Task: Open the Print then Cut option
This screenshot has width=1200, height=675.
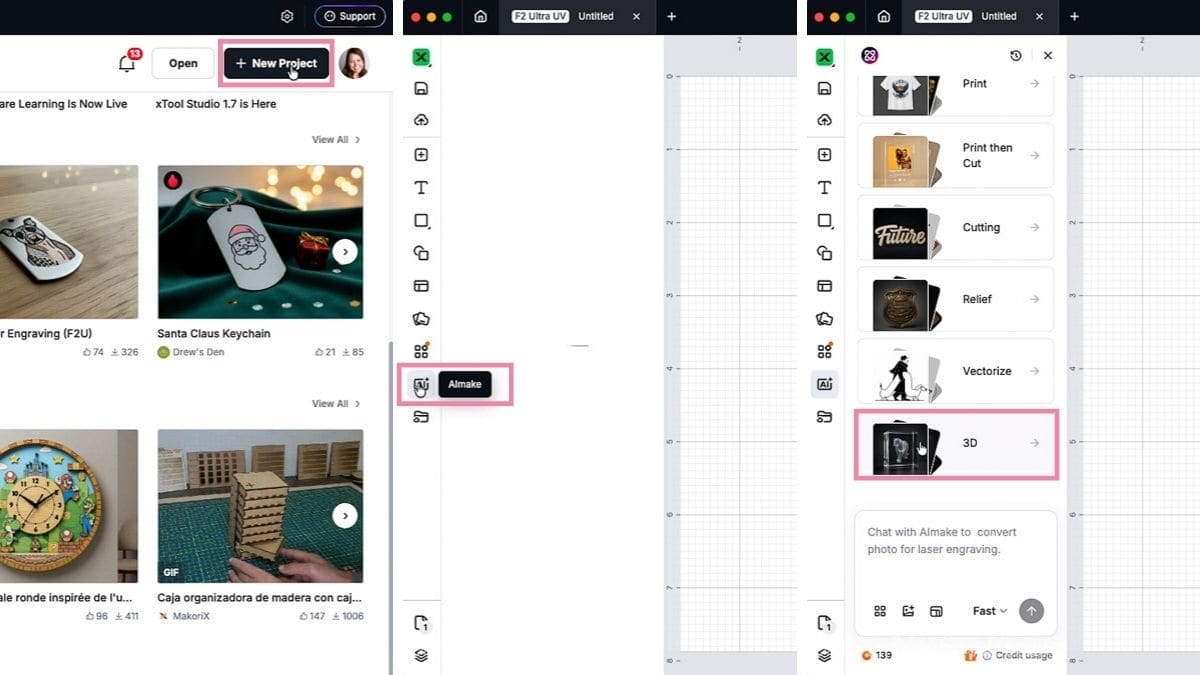Action: click(955, 155)
